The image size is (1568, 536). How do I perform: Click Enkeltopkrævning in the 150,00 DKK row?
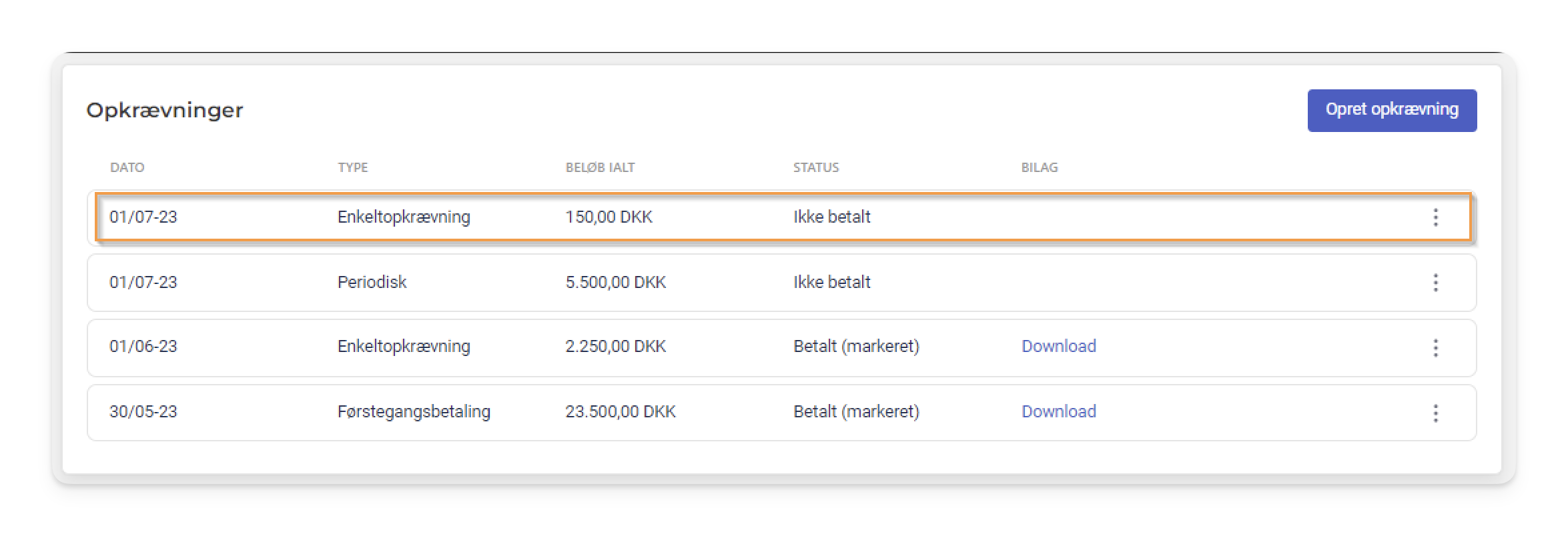404,217
